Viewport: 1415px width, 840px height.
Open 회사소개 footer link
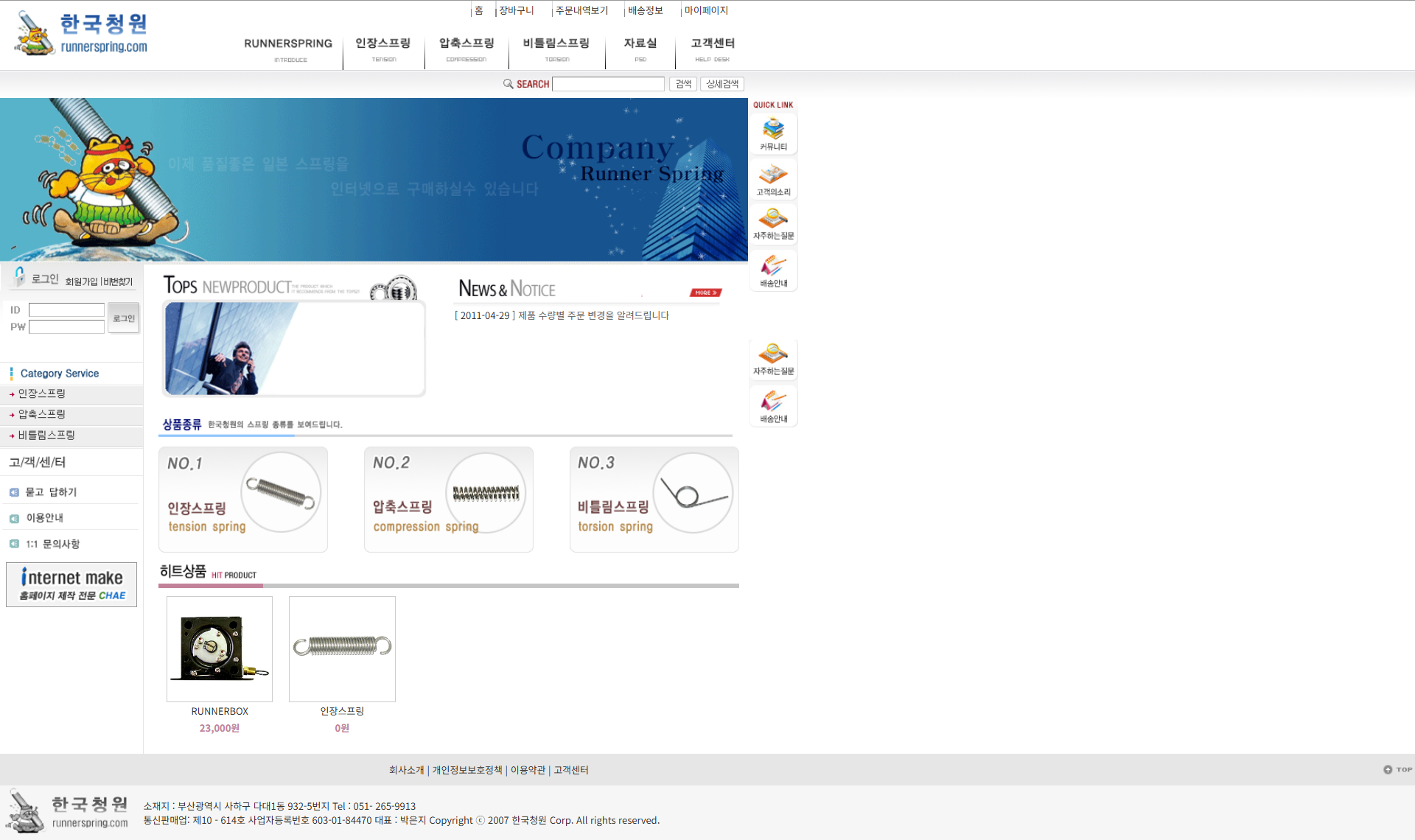[407, 770]
